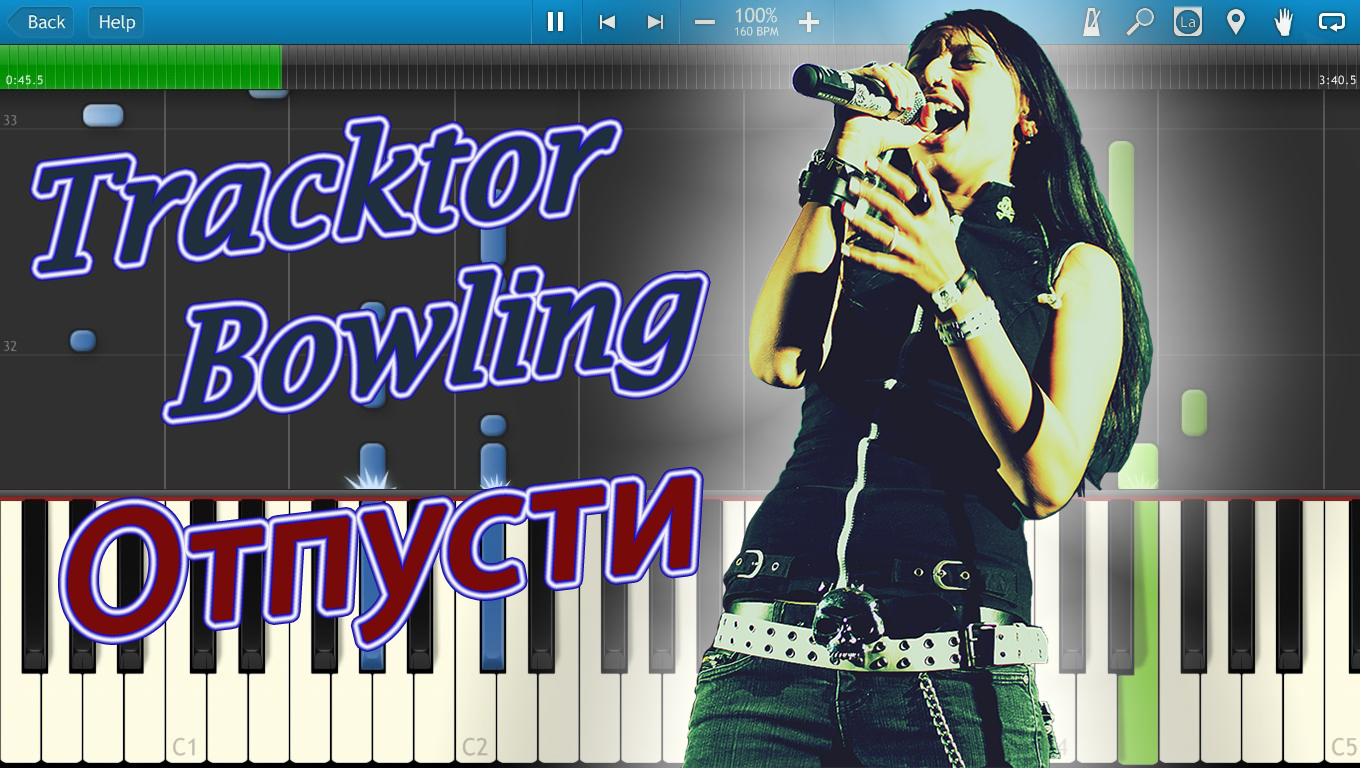Click measure number 33 marker

[10, 120]
